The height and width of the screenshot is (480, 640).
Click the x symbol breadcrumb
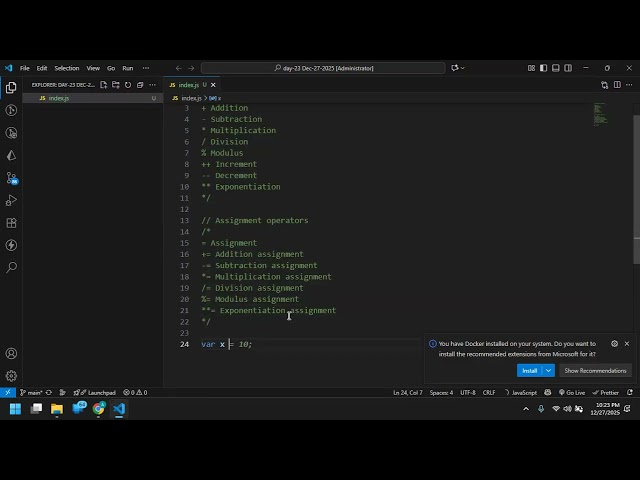coord(215,98)
